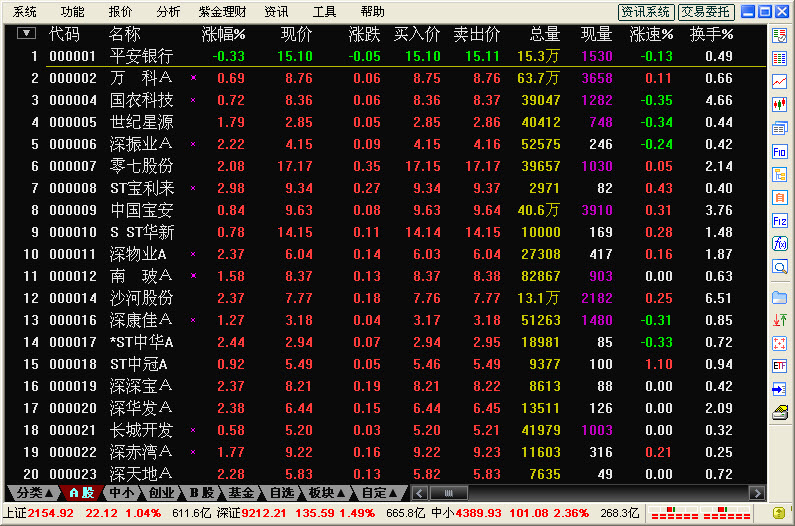Sort by 现价 column header

click(x=297, y=34)
